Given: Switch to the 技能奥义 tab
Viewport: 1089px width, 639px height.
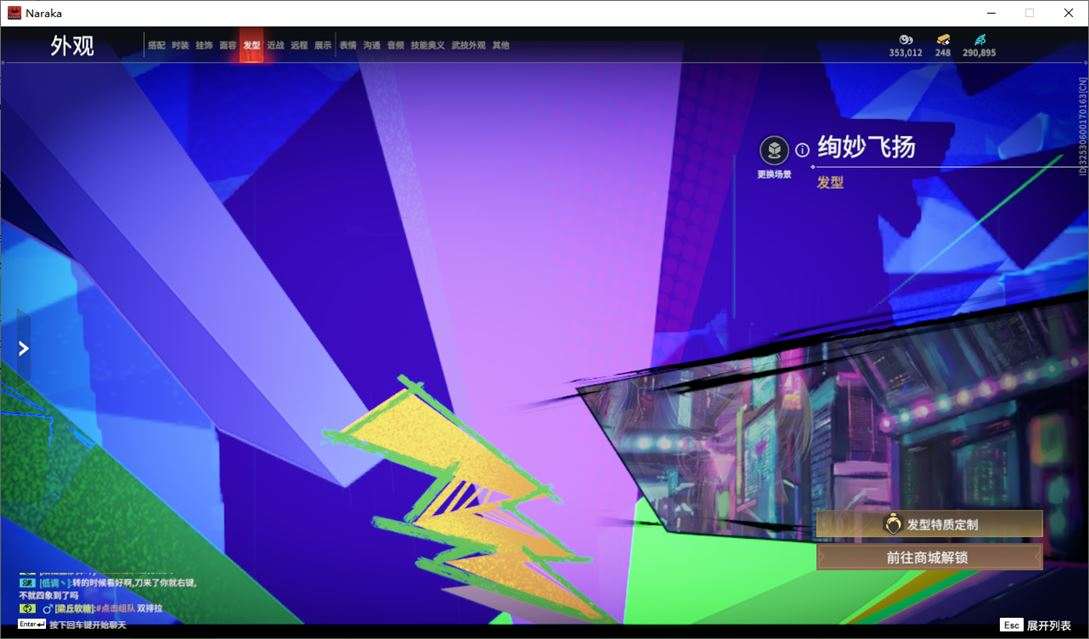Looking at the screenshot, I should click(427, 45).
